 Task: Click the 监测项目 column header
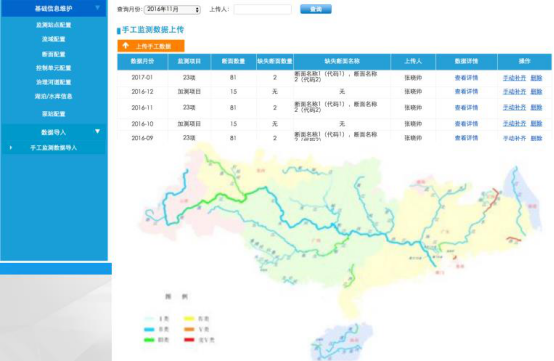pos(189,61)
